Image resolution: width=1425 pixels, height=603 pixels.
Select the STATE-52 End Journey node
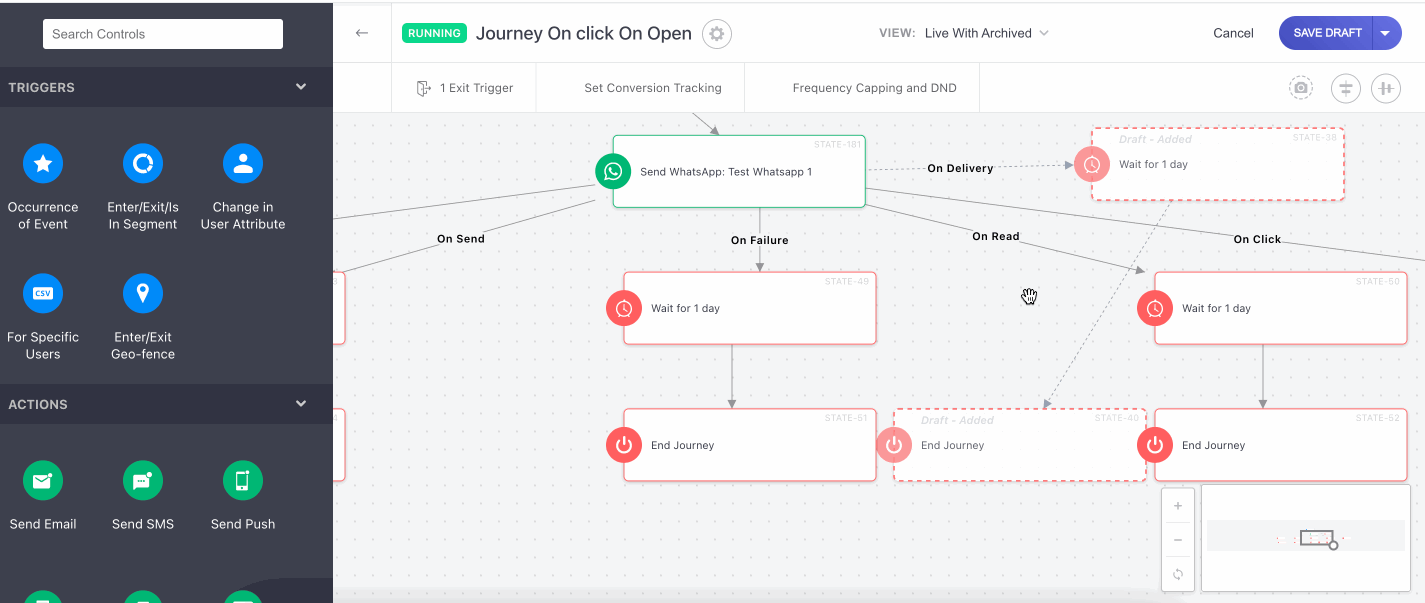click(1281, 445)
